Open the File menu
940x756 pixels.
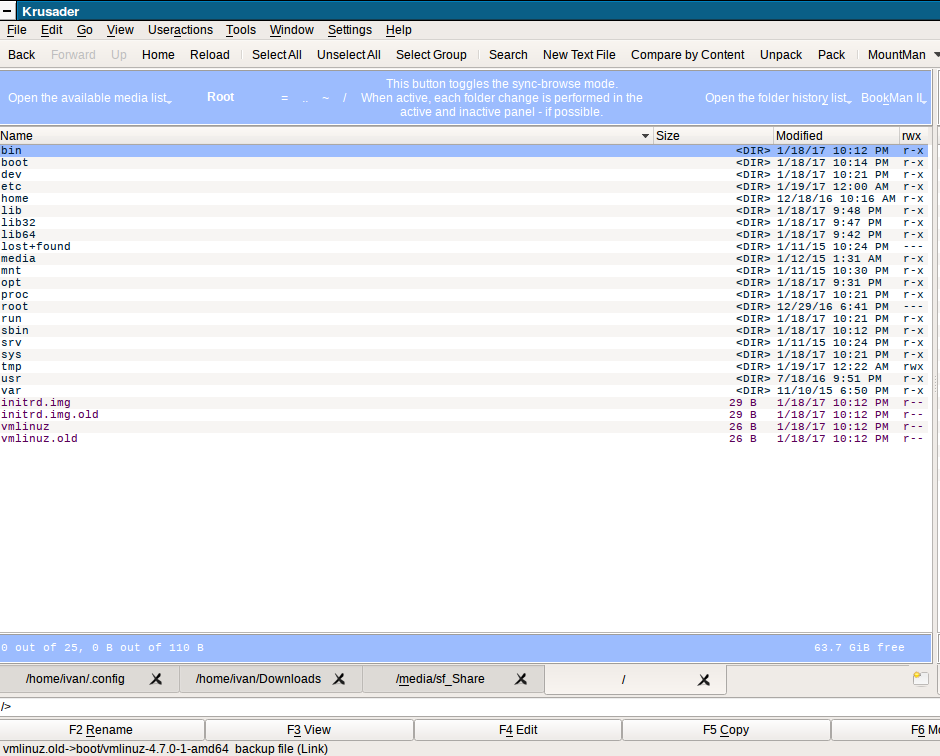point(17,30)
